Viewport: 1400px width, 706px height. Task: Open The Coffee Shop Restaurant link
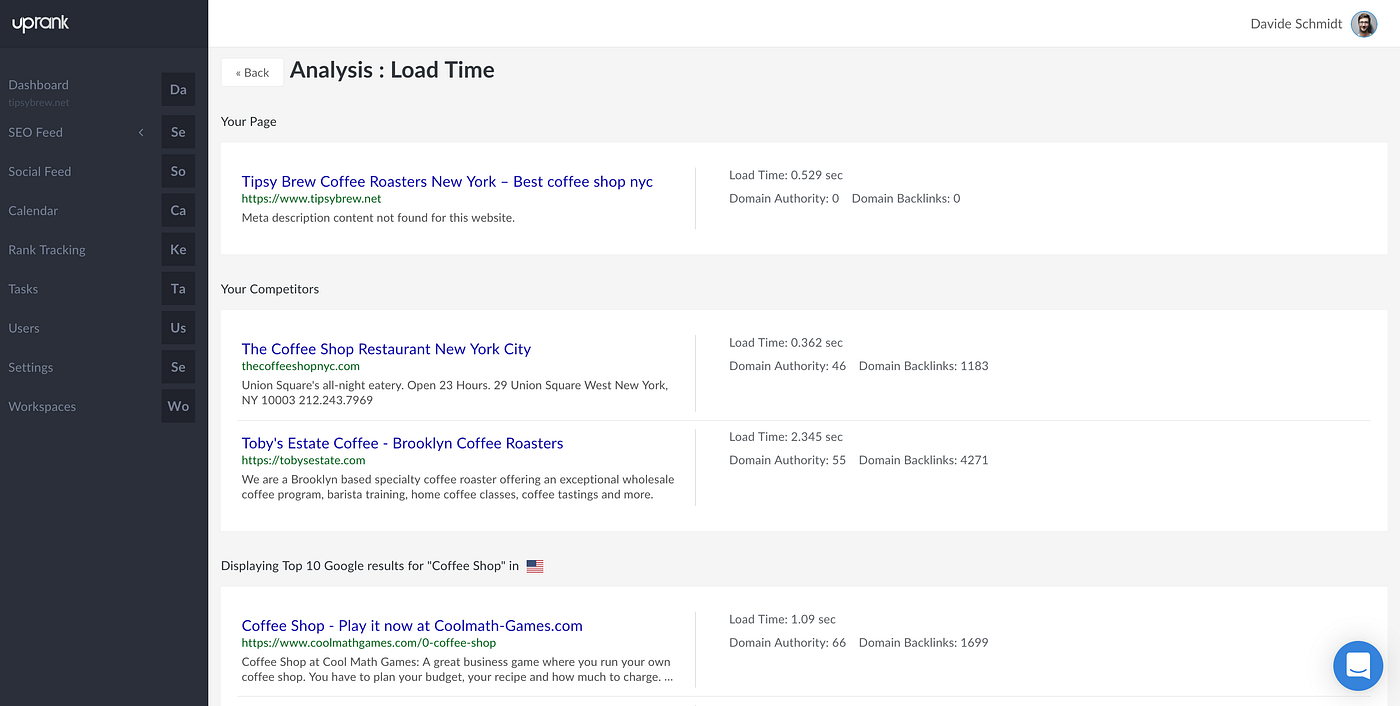386,349
